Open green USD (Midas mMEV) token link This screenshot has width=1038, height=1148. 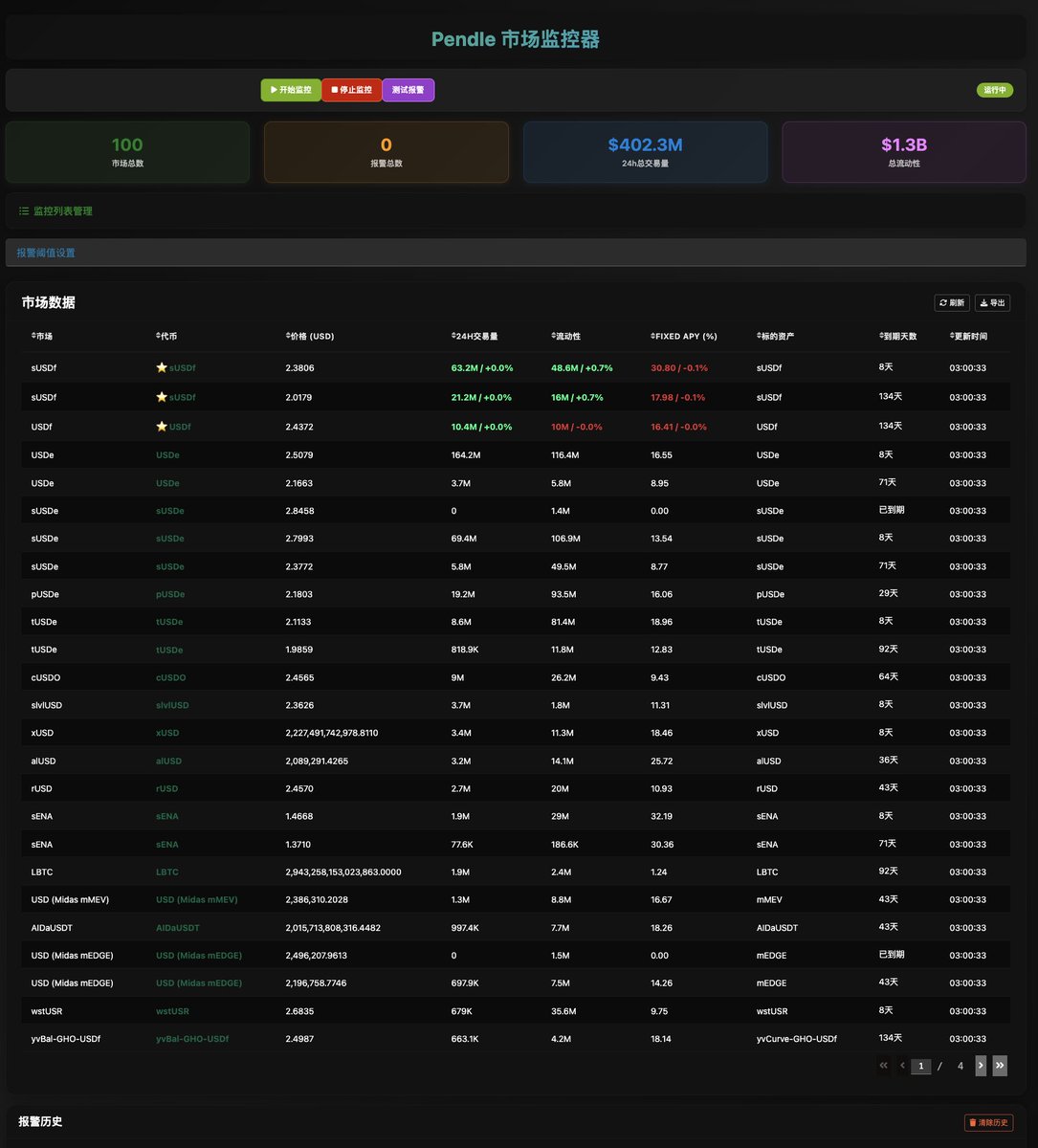point(197,900)
